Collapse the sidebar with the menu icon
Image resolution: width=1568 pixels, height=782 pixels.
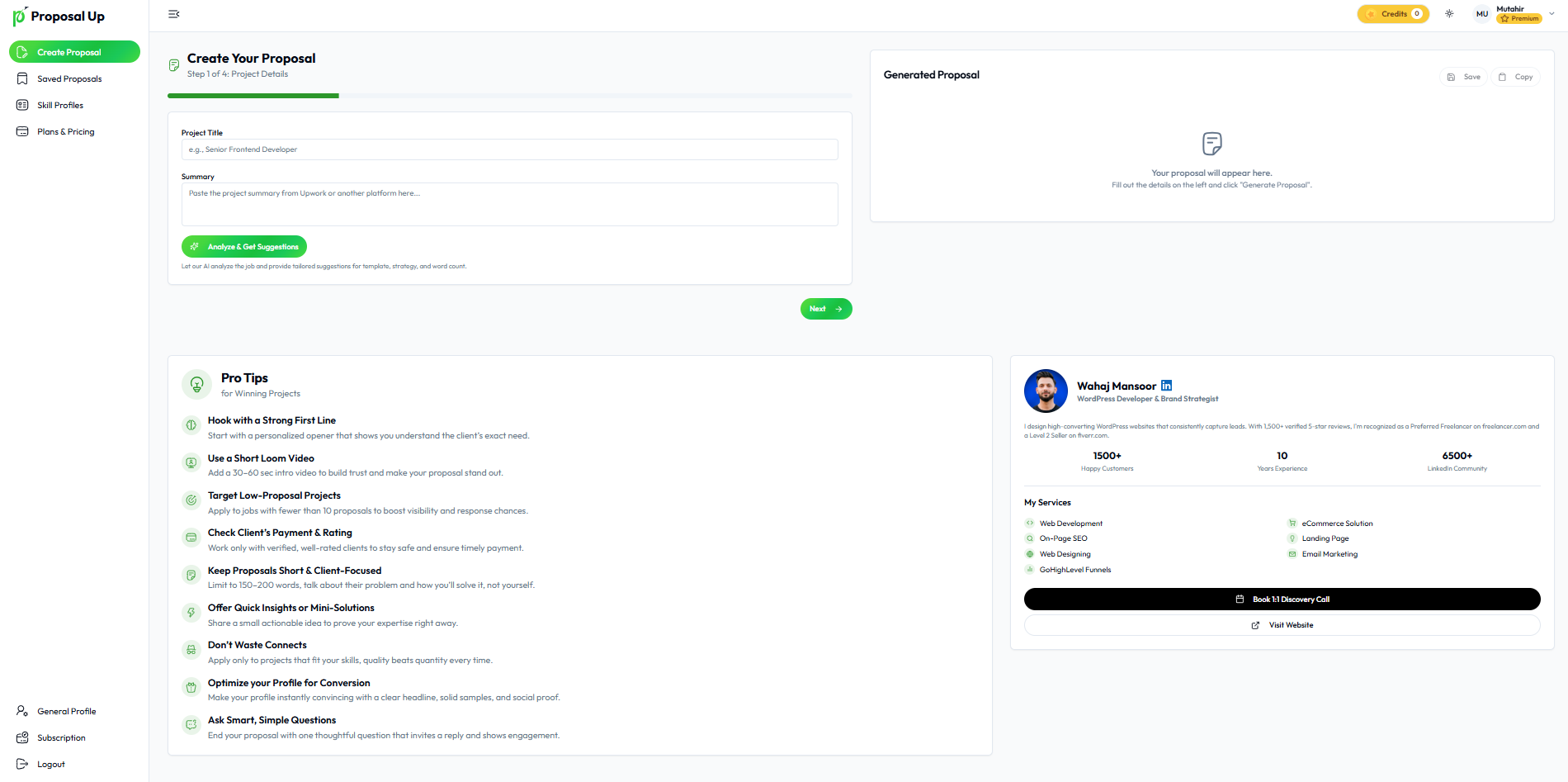(x=173, y=14)
